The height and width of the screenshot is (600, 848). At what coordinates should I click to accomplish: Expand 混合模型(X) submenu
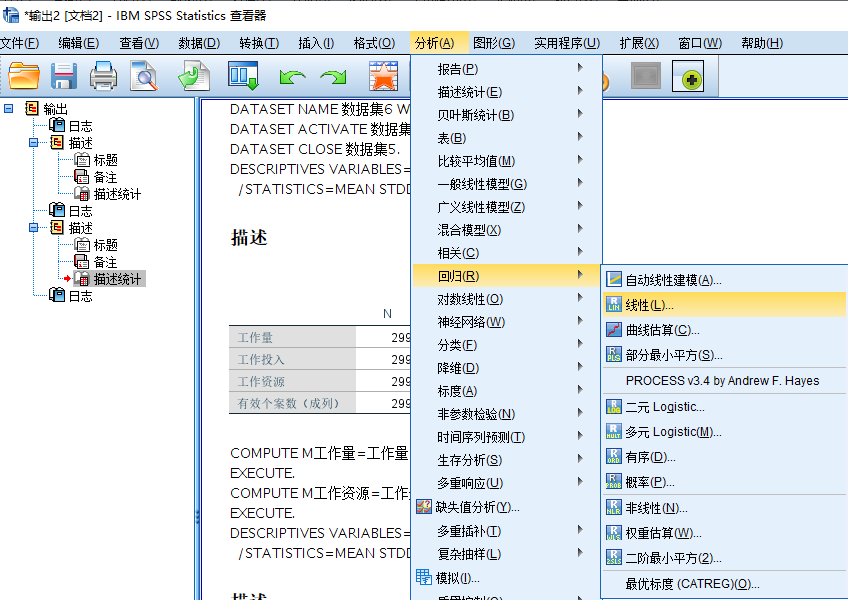click(x=507, y=230)
